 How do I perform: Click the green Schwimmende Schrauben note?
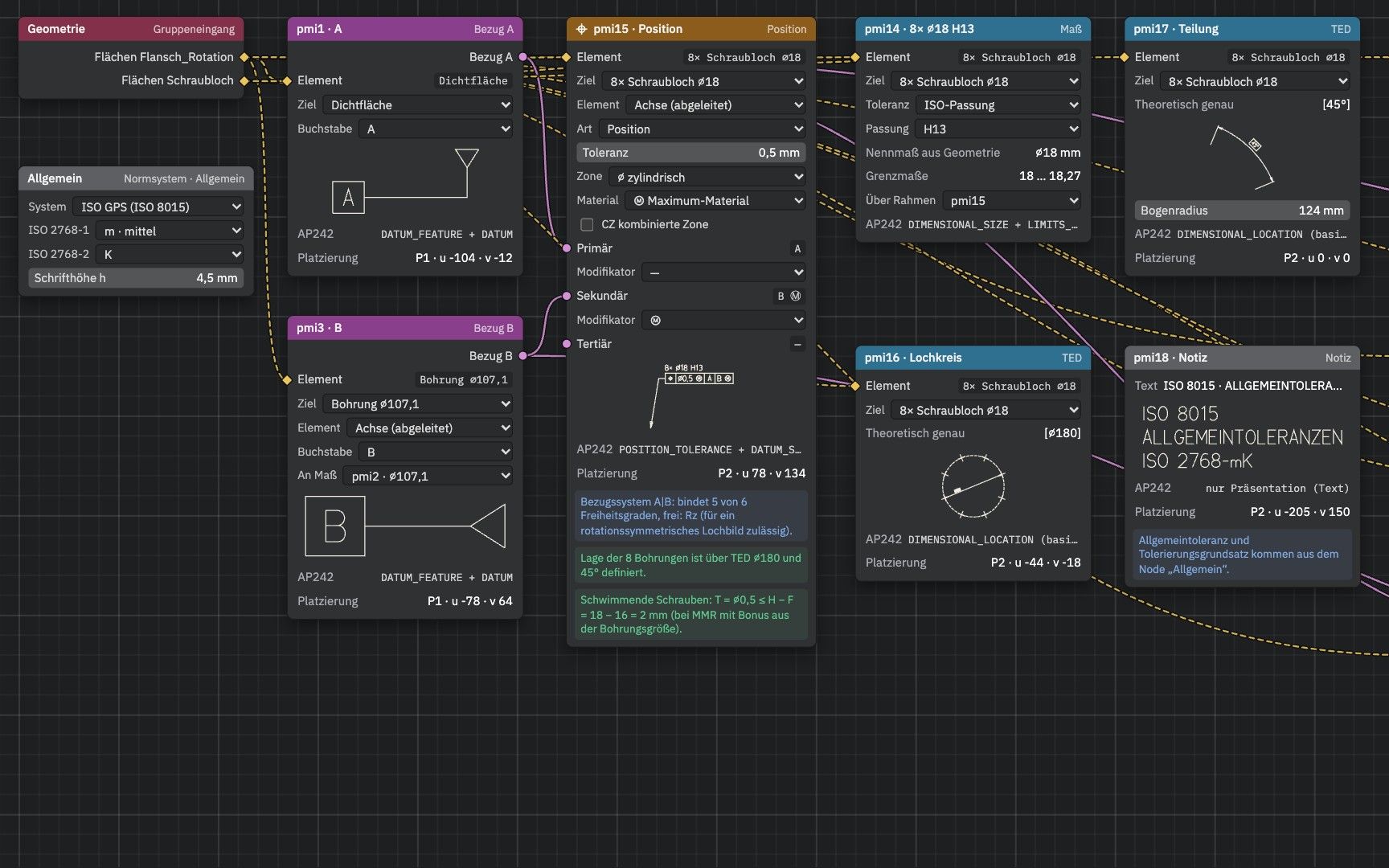click(691, 614)
